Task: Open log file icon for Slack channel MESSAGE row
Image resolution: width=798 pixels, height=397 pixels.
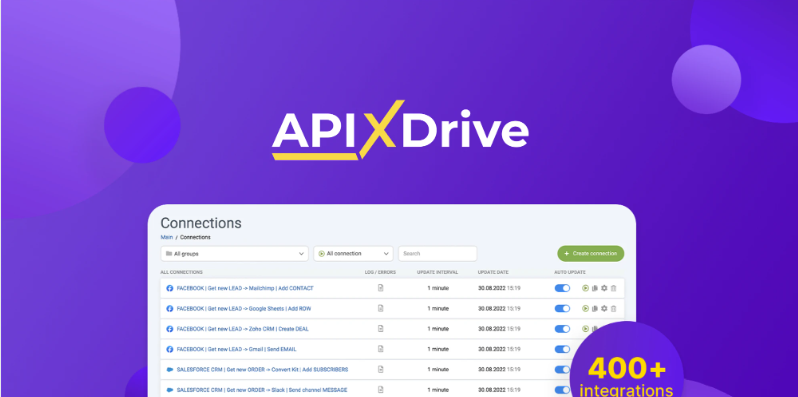Action: pyautogui.click(x=380, y=390)
